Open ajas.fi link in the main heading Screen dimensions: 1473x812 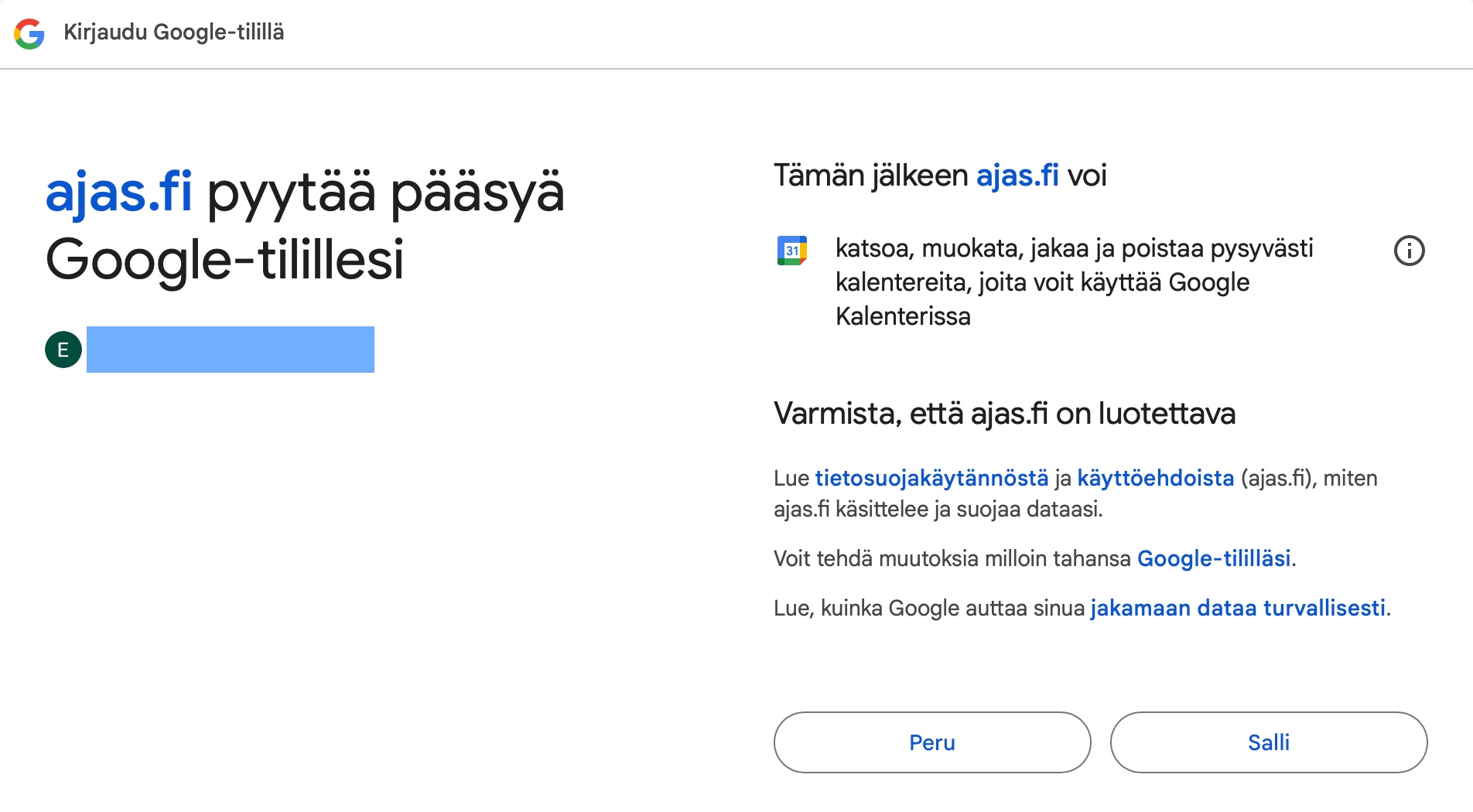pyautogui.click(x=118, y=192)
